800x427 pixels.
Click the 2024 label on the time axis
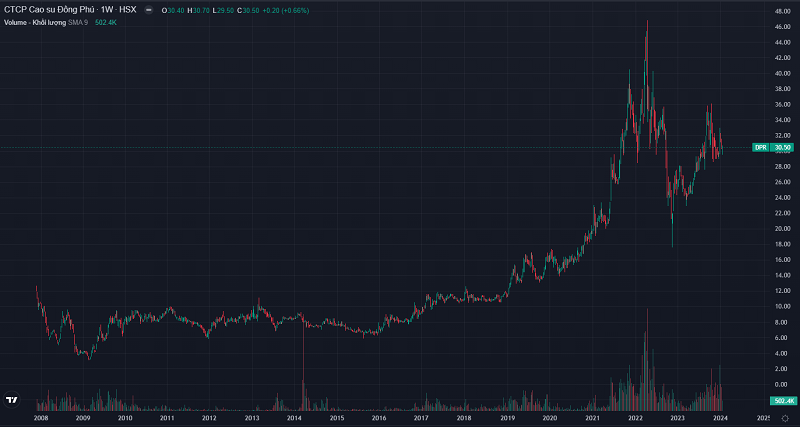click(x=720, y=418)
